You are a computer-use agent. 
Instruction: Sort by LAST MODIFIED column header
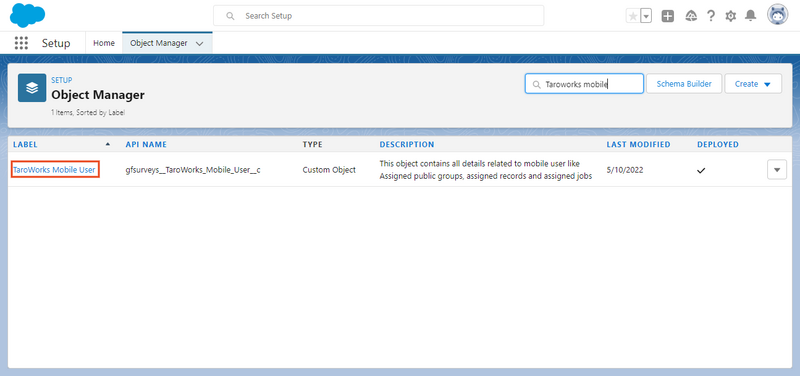638,144
